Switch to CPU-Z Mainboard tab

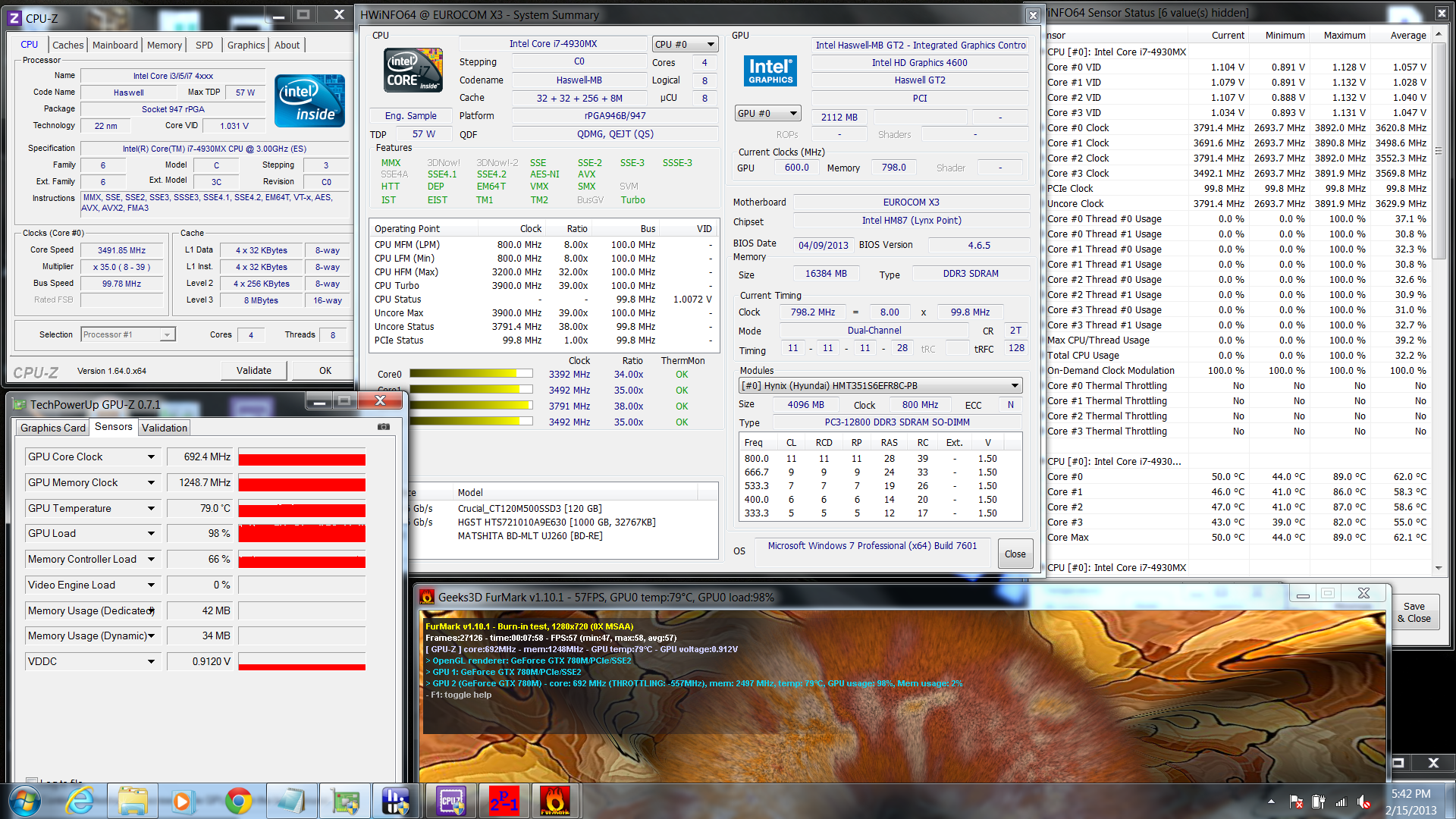pyautogui.click(x=115, y=45)
